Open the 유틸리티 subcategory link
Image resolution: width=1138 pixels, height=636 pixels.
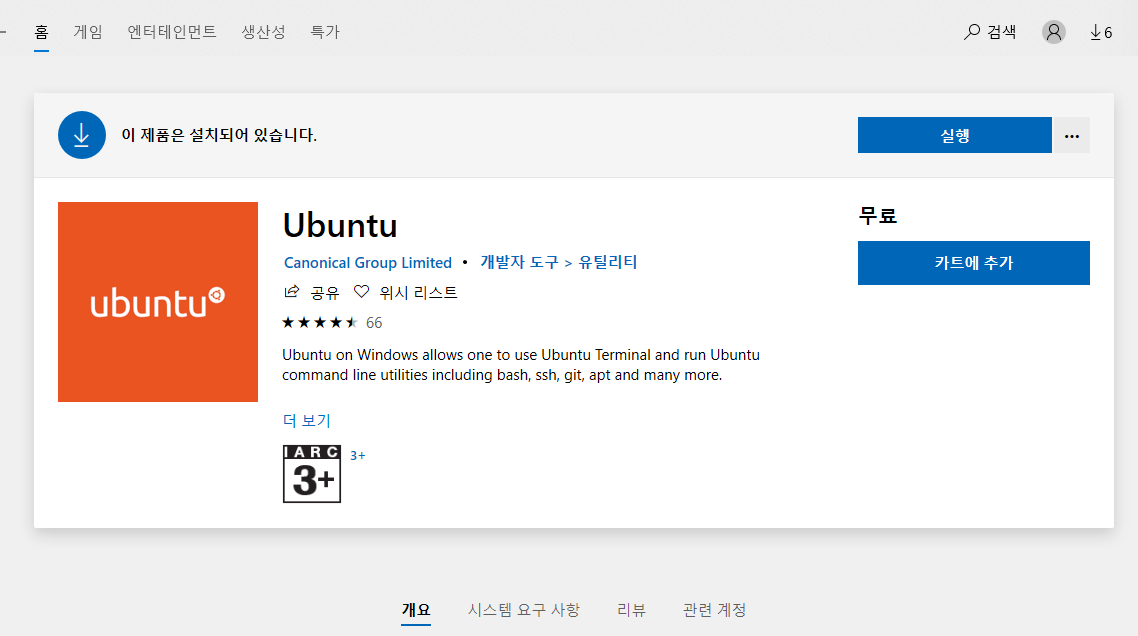pos(607,262)
